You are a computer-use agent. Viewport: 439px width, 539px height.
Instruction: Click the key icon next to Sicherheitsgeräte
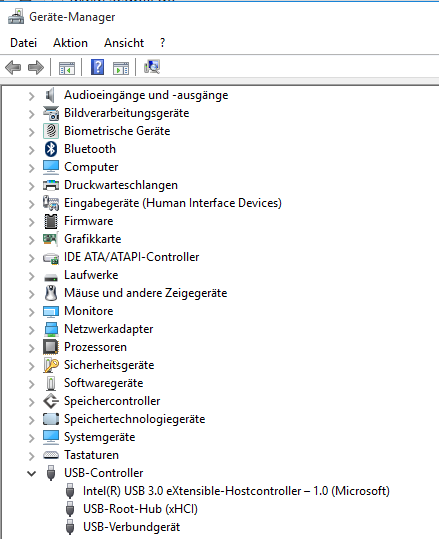click(x=51, y=365)
